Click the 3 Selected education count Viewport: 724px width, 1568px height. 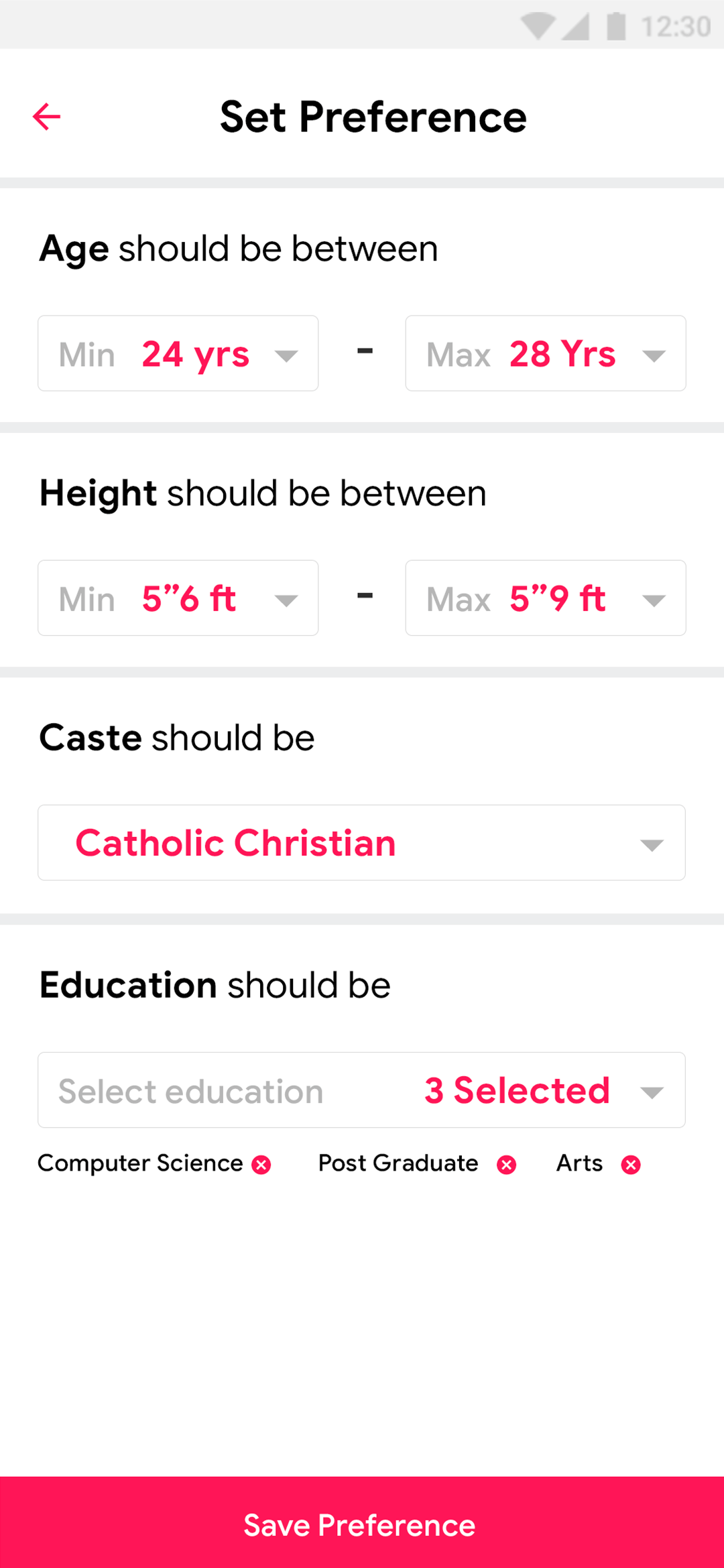click(x=517, y=1090)
